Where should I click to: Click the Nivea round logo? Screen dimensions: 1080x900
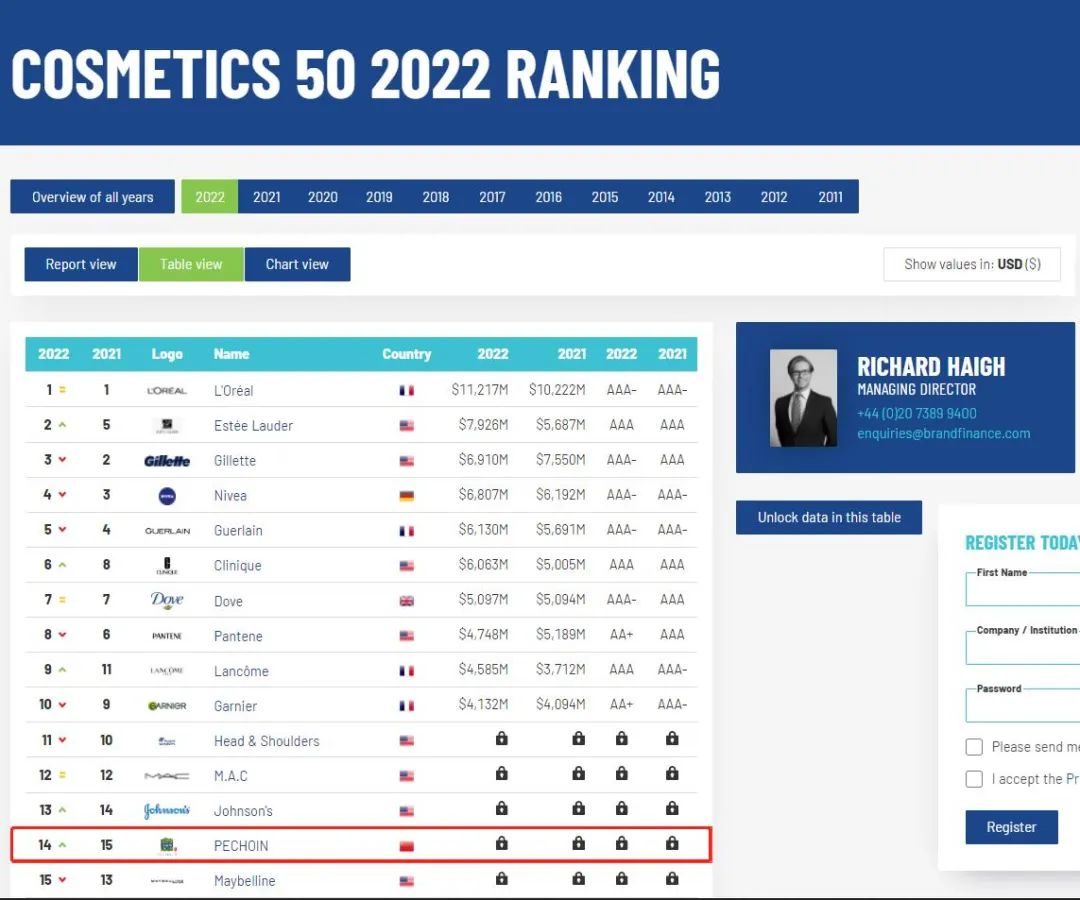[167, 496]
